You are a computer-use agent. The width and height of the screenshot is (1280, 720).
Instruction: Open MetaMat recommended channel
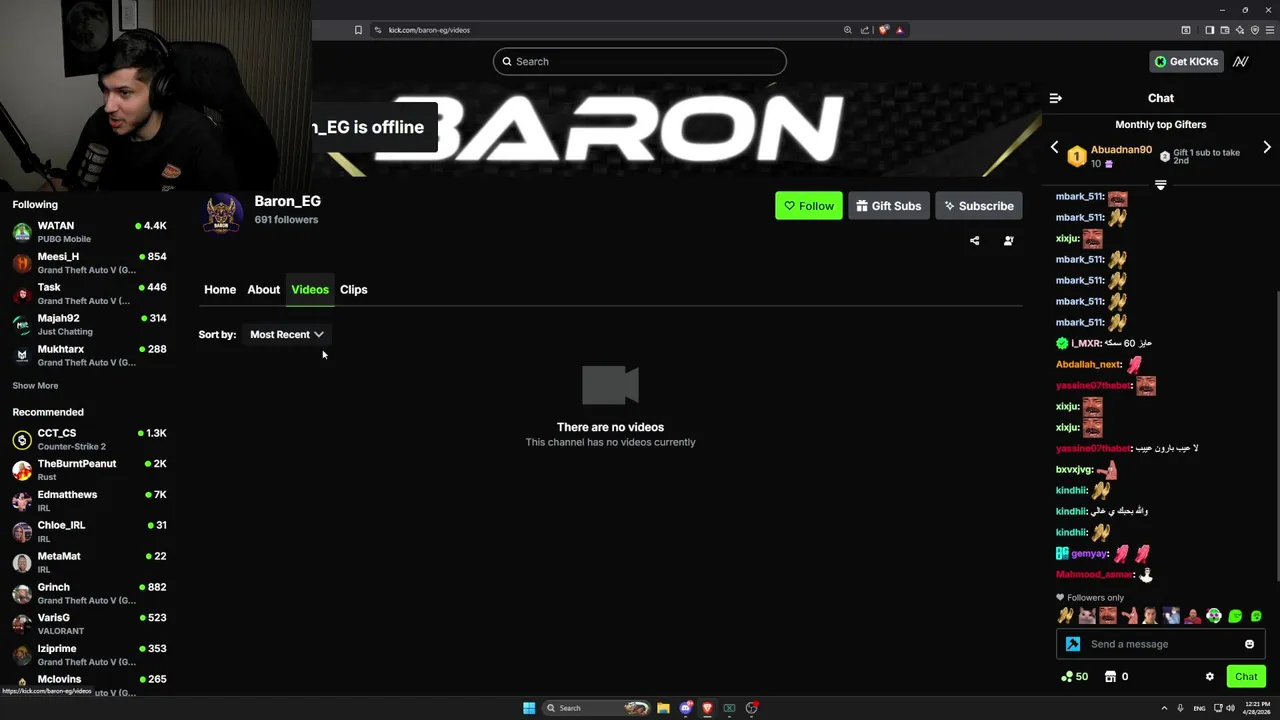tap(90, 562)
